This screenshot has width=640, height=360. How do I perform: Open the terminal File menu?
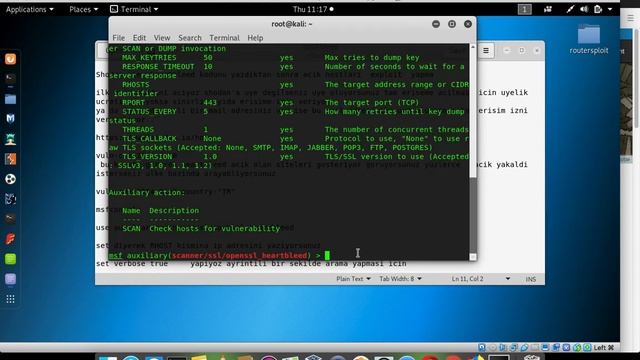118,38
